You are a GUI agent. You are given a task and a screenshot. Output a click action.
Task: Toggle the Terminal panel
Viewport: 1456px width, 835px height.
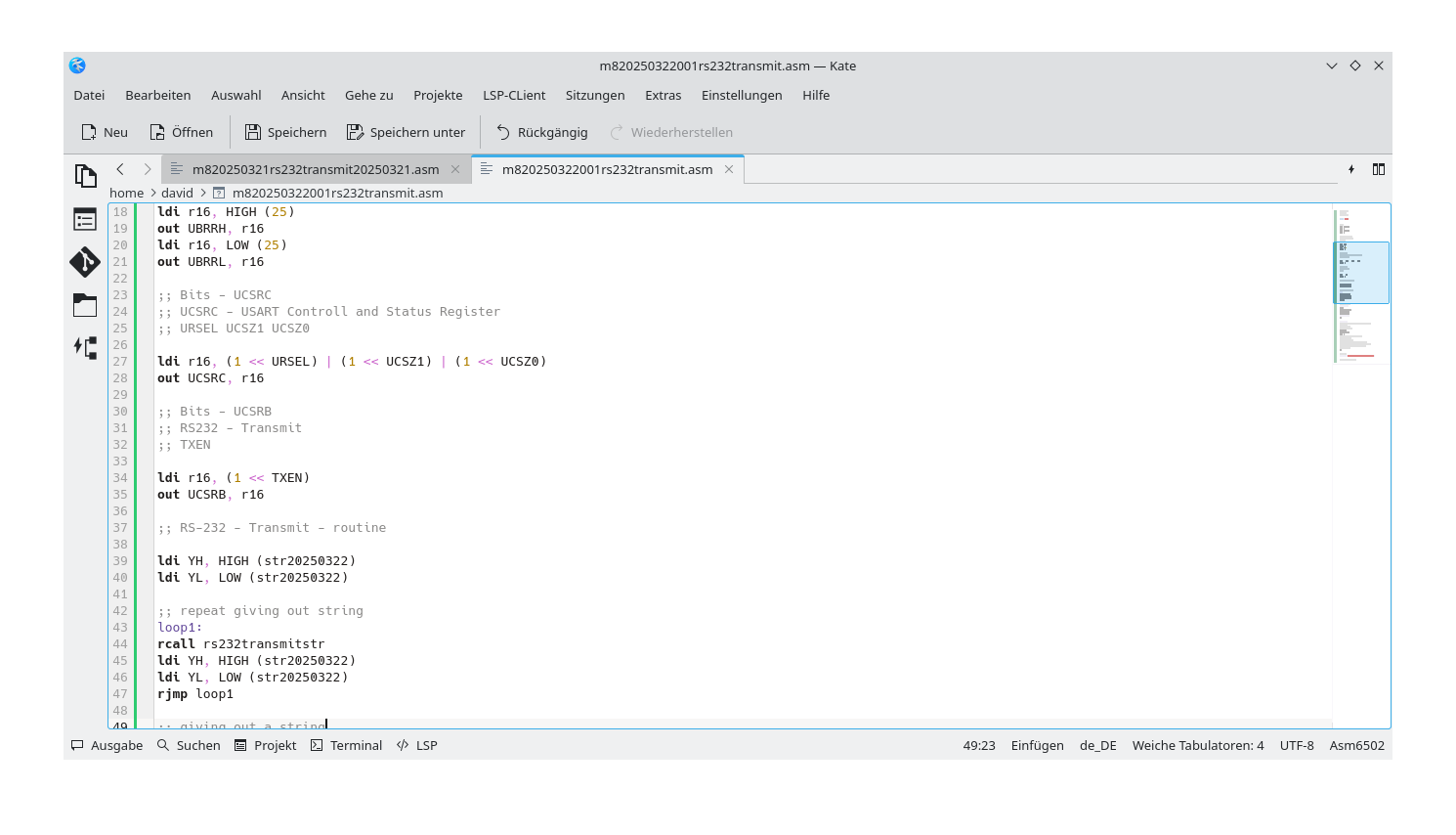[x=346, y=745]
